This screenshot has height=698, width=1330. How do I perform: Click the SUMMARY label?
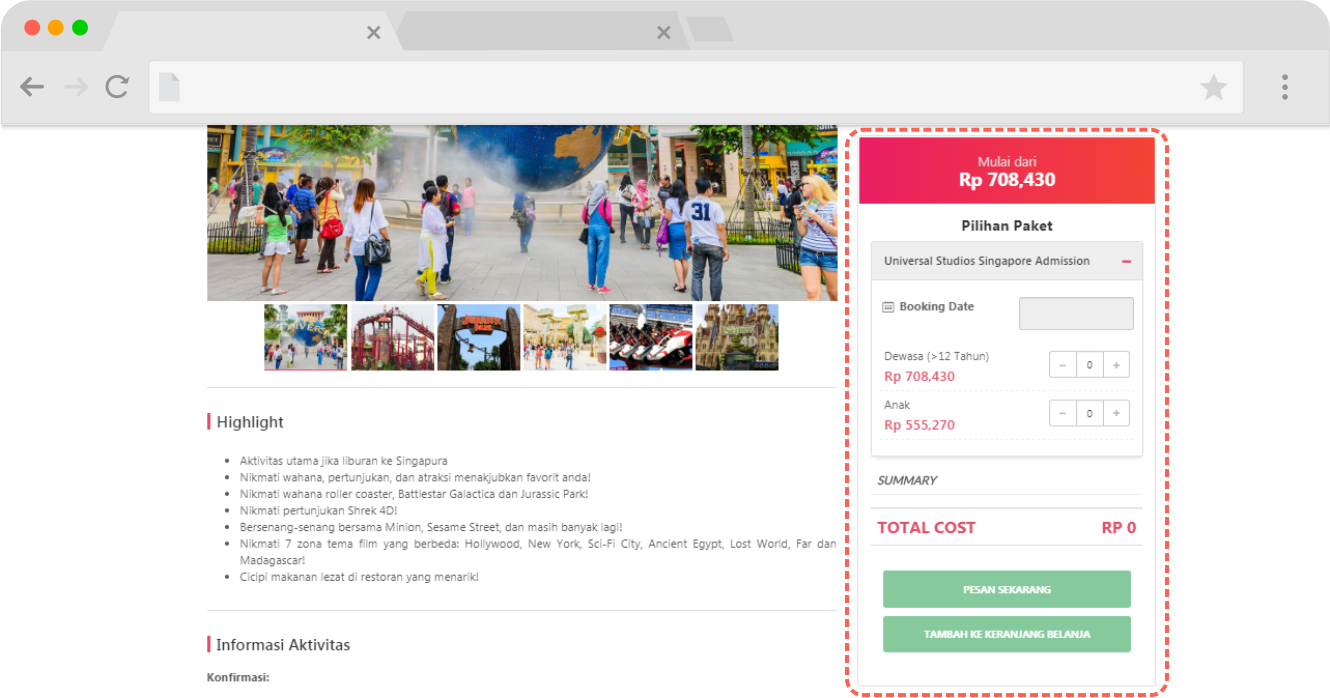pos(907,481)
